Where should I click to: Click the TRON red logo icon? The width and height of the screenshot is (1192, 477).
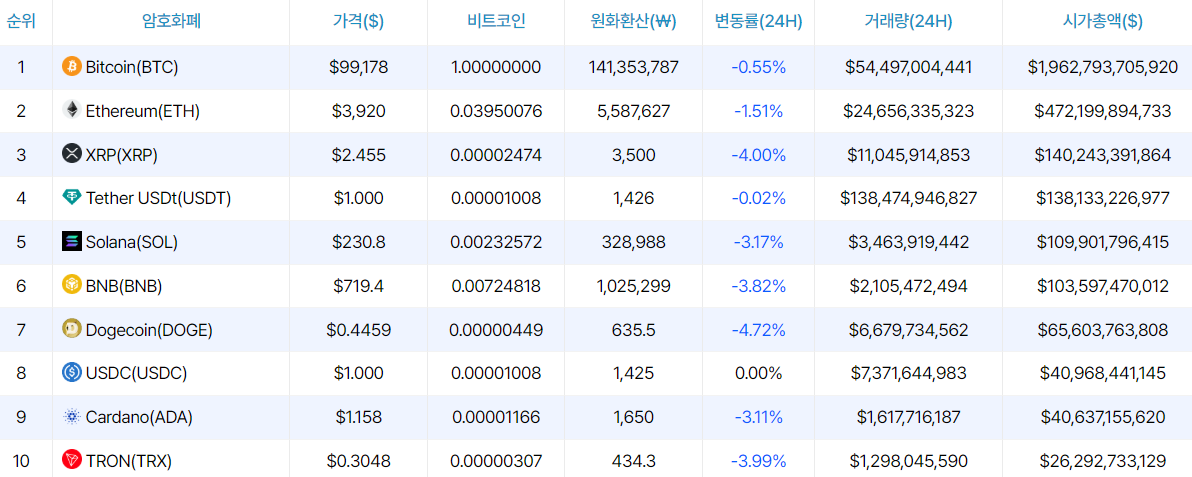pos(71,460)
